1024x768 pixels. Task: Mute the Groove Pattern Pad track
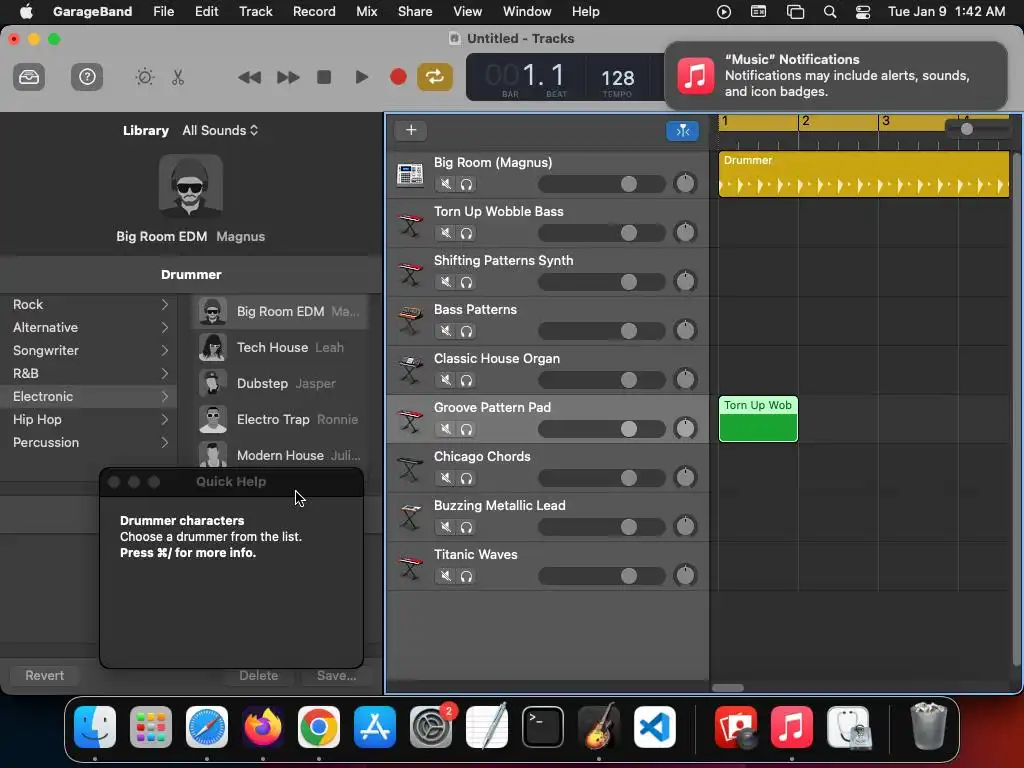point(445,429)
